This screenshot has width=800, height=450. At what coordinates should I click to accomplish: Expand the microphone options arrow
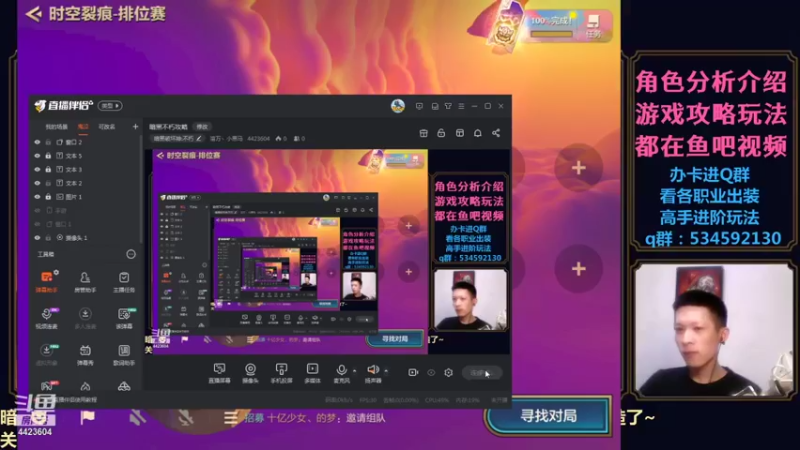click(x=355, y=370)
